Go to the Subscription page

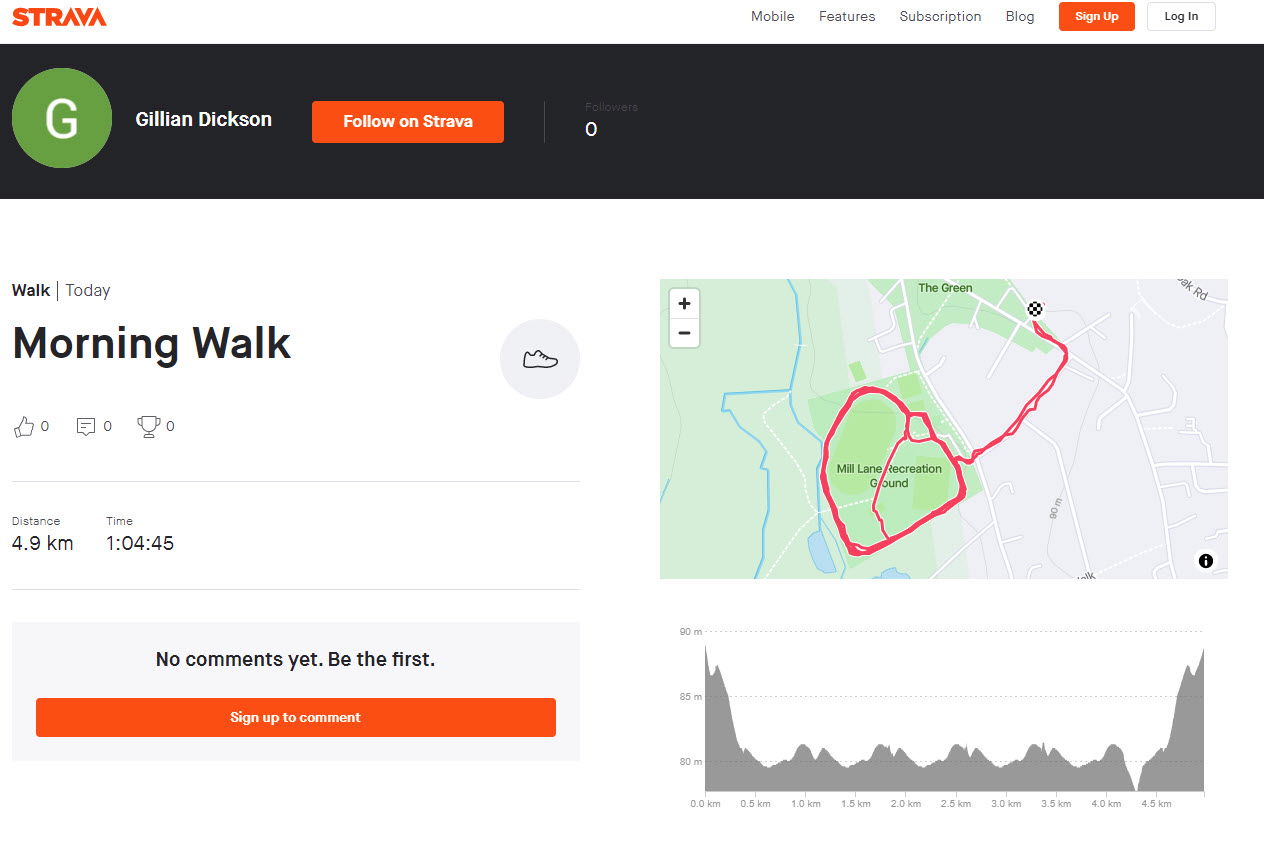click(x=940, y=16)
